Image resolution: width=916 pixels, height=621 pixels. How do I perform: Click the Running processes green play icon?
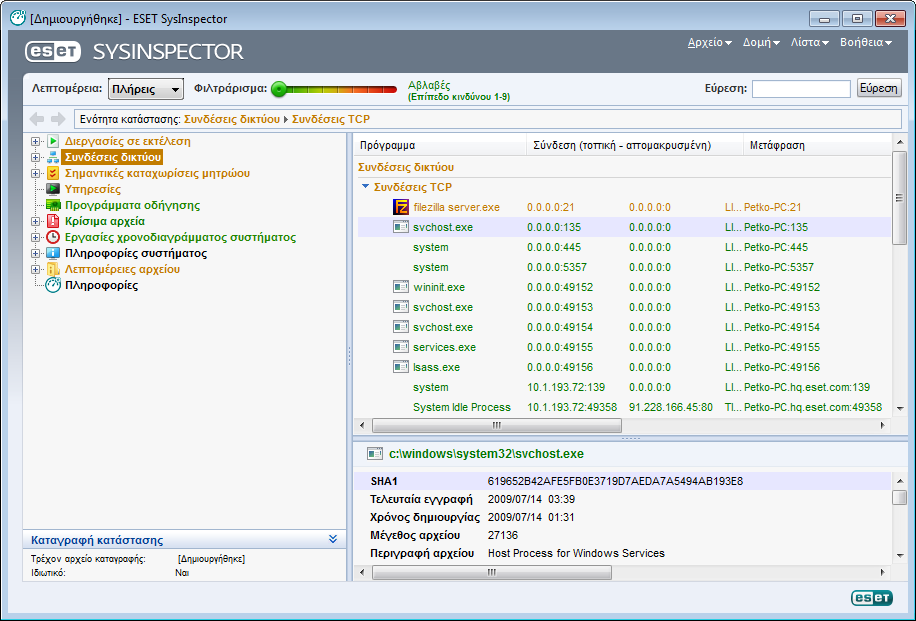click(53, 141)
